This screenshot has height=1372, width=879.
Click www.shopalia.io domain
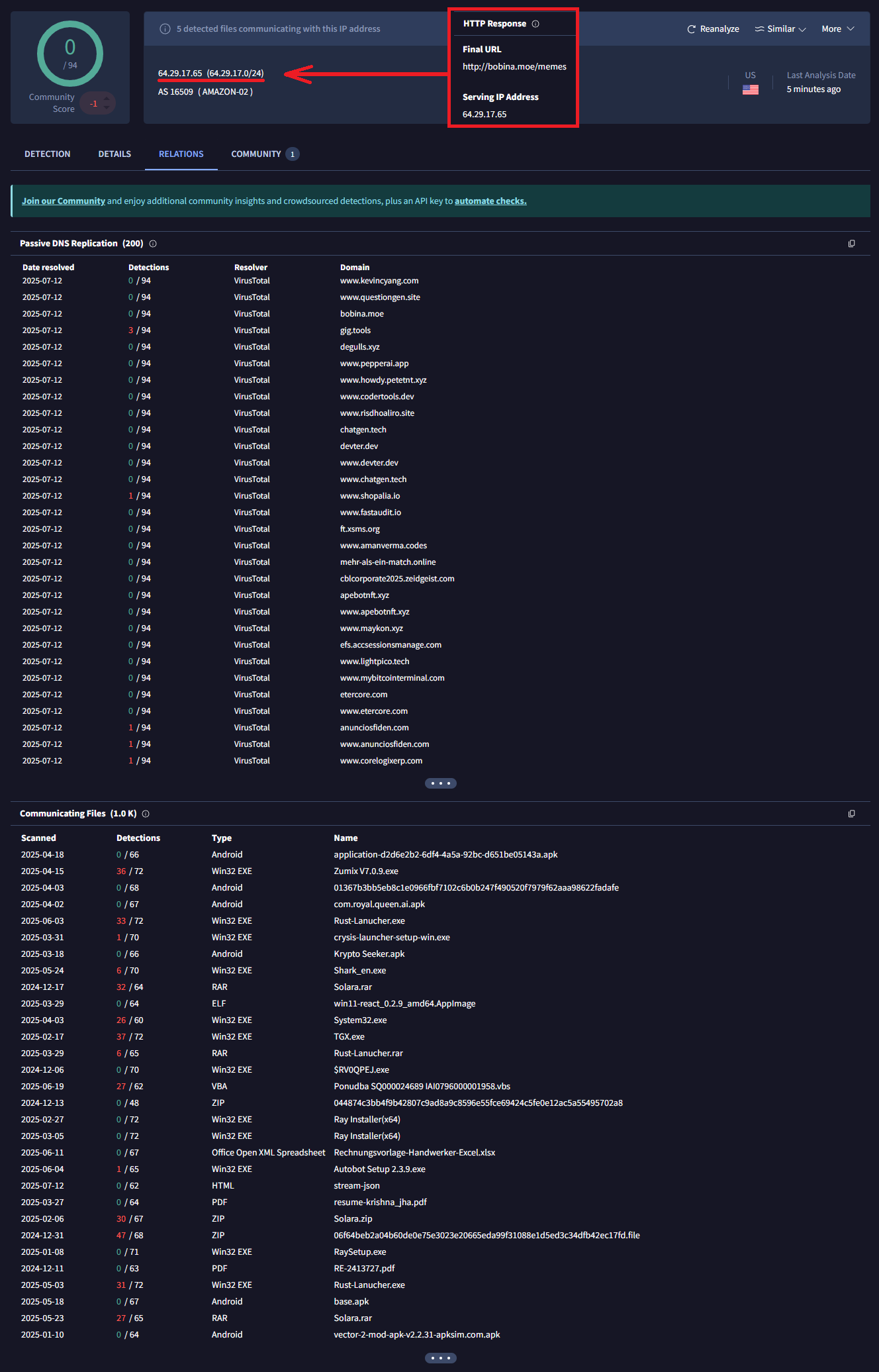pyautogui.click(x=370, y=496)
